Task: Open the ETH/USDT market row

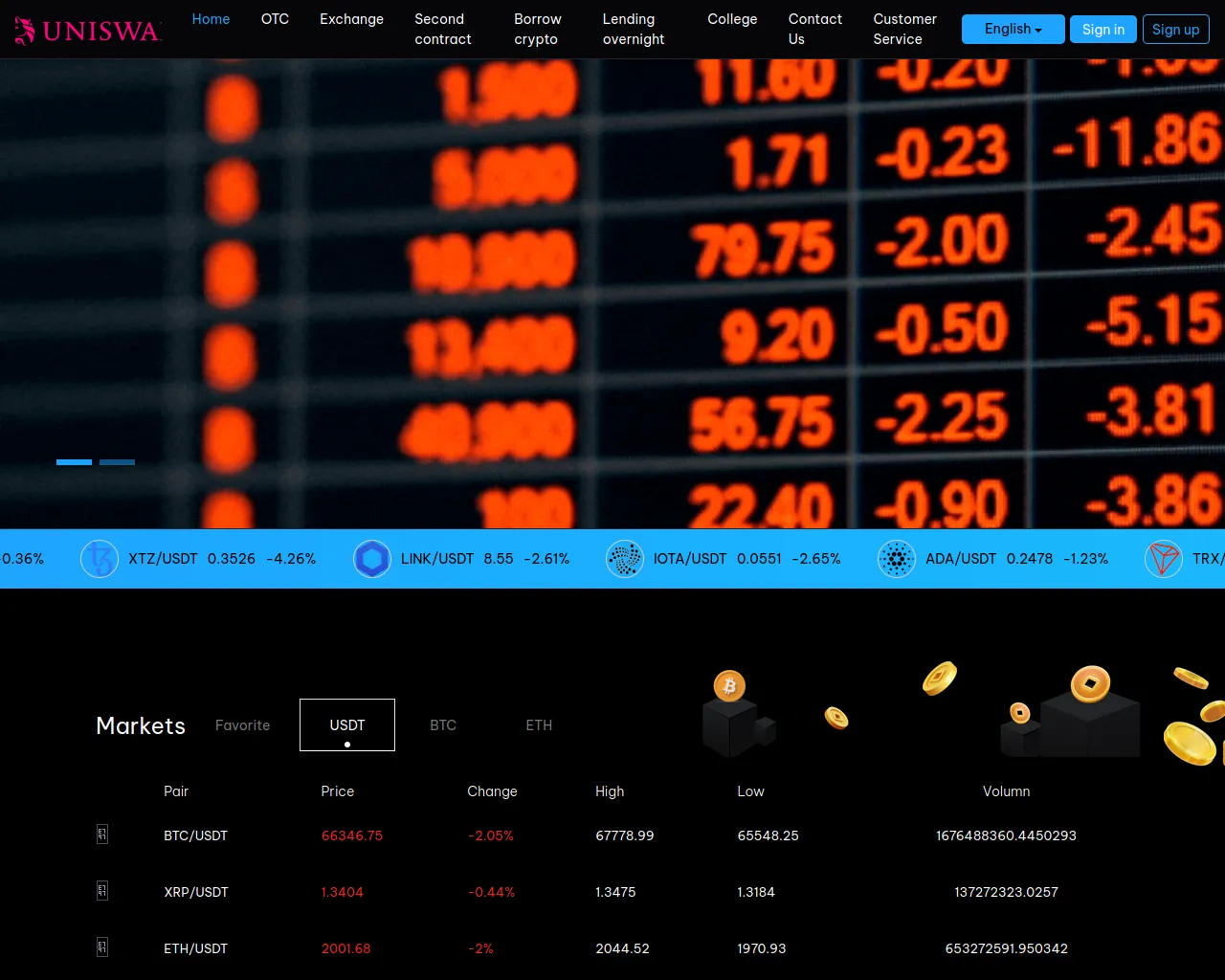Action: [612, 948]
